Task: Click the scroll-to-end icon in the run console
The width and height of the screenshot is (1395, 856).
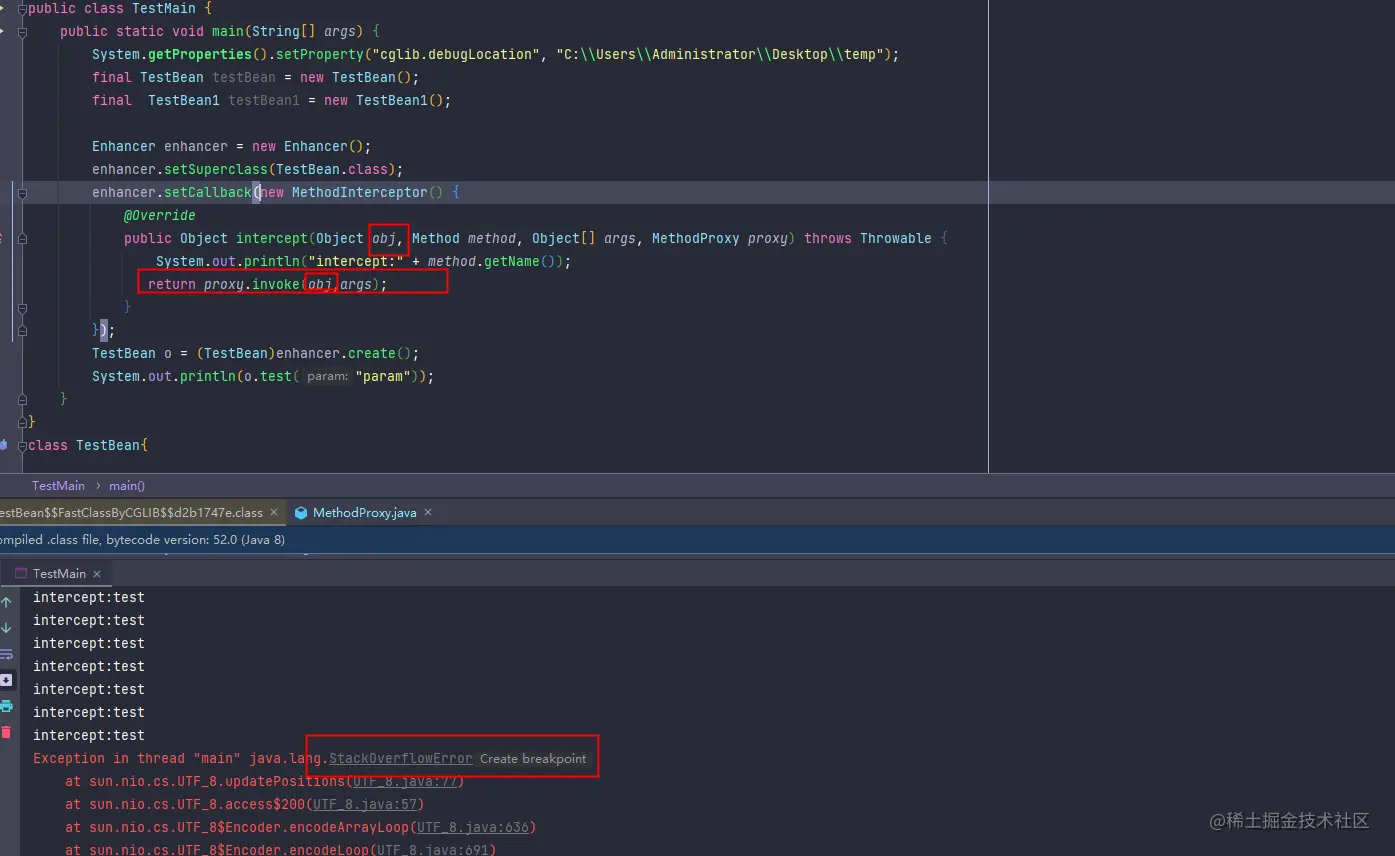Action: coord(6,680)
